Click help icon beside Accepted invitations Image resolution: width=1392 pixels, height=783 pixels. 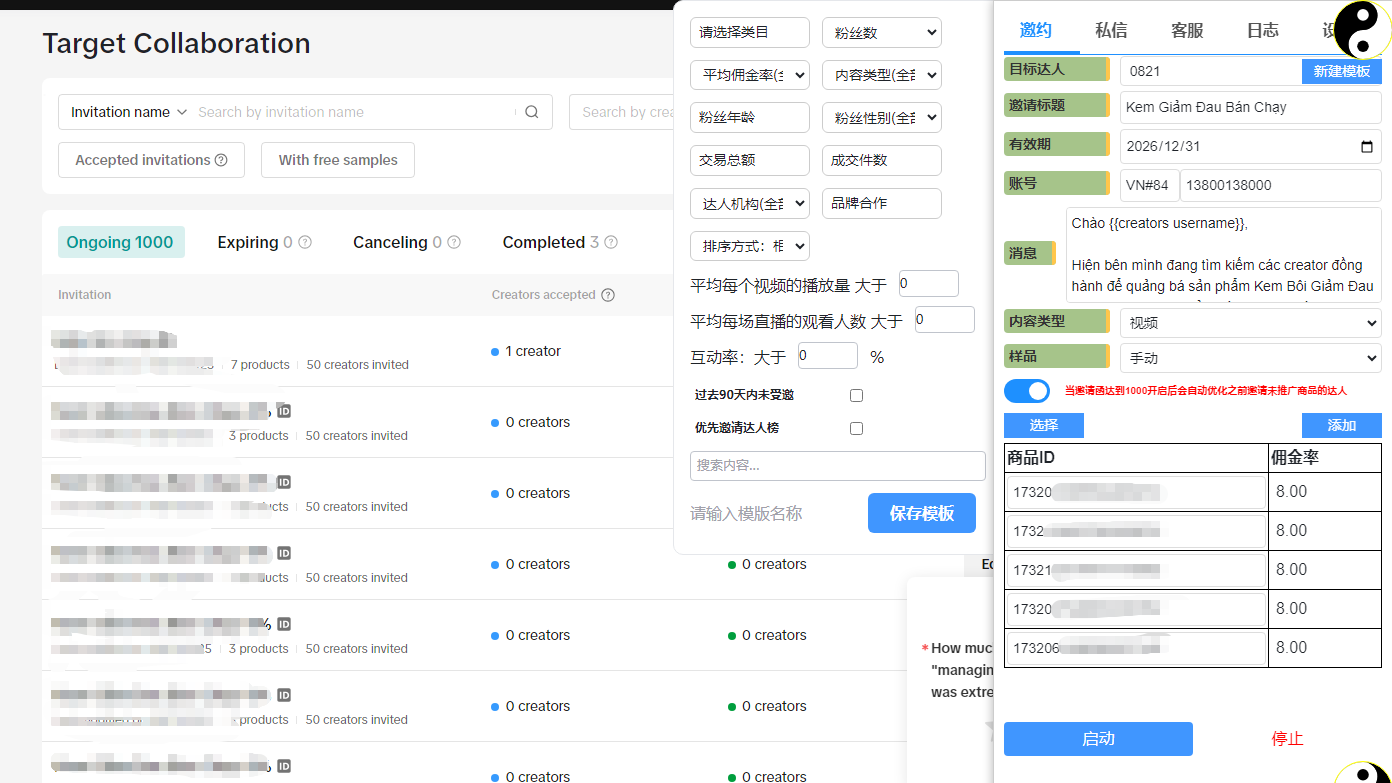[221, 160]
